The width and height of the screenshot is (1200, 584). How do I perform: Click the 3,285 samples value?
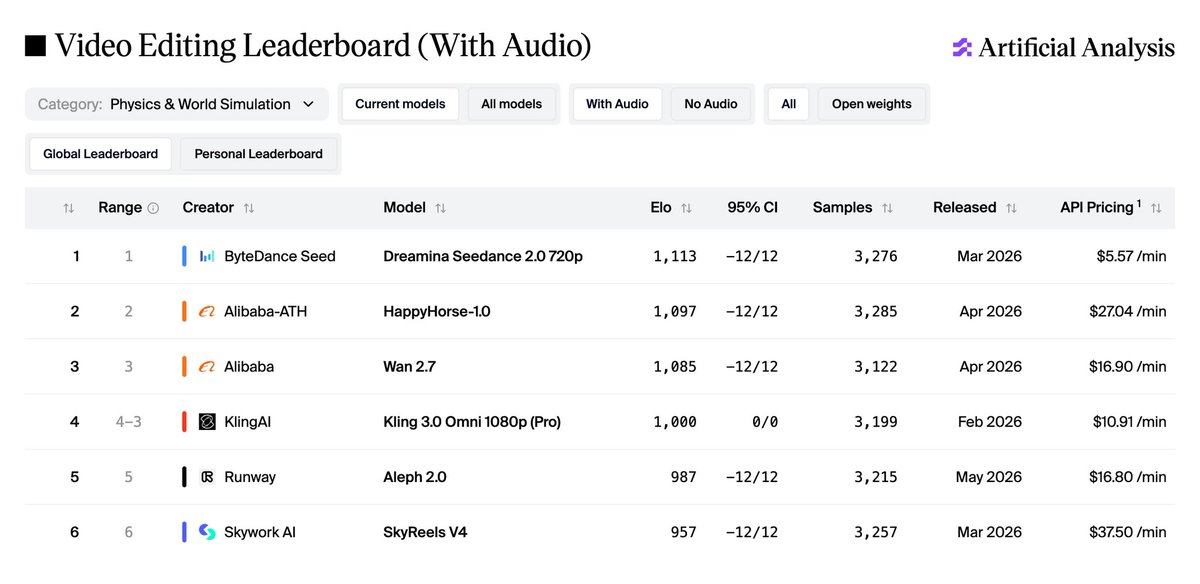pos(876,311)
